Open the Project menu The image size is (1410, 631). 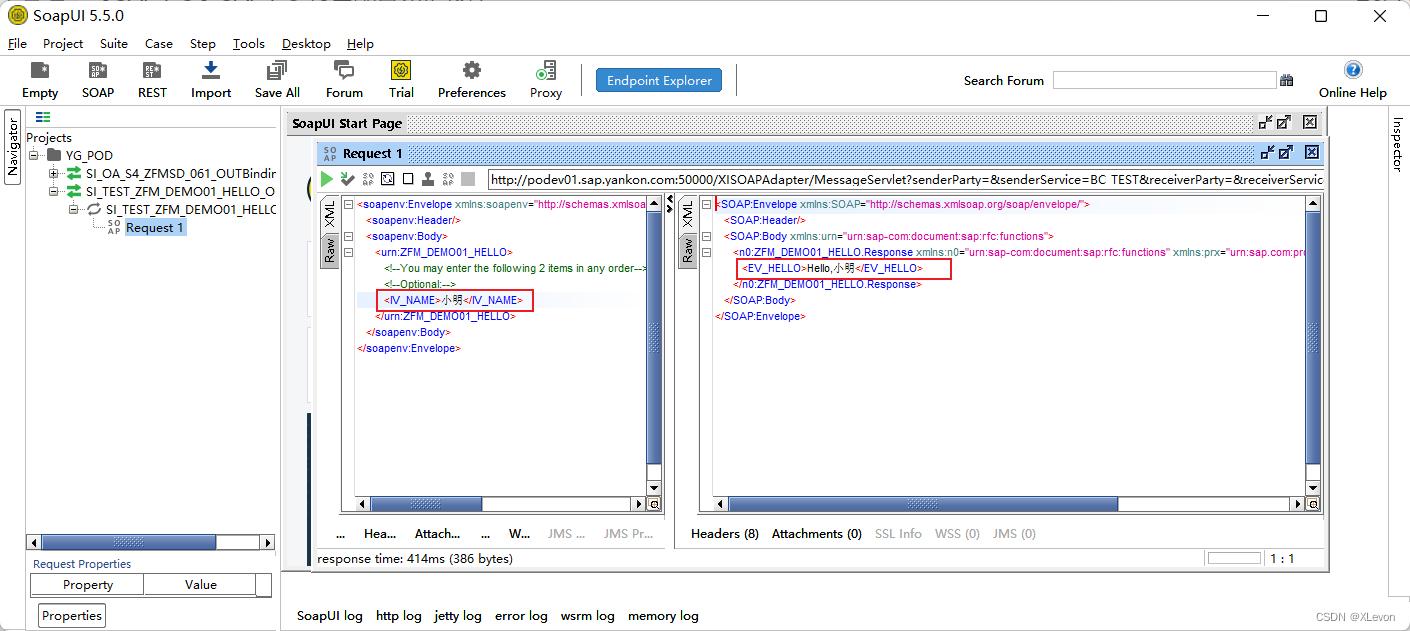pyautogui.click(x=63, y=43)
